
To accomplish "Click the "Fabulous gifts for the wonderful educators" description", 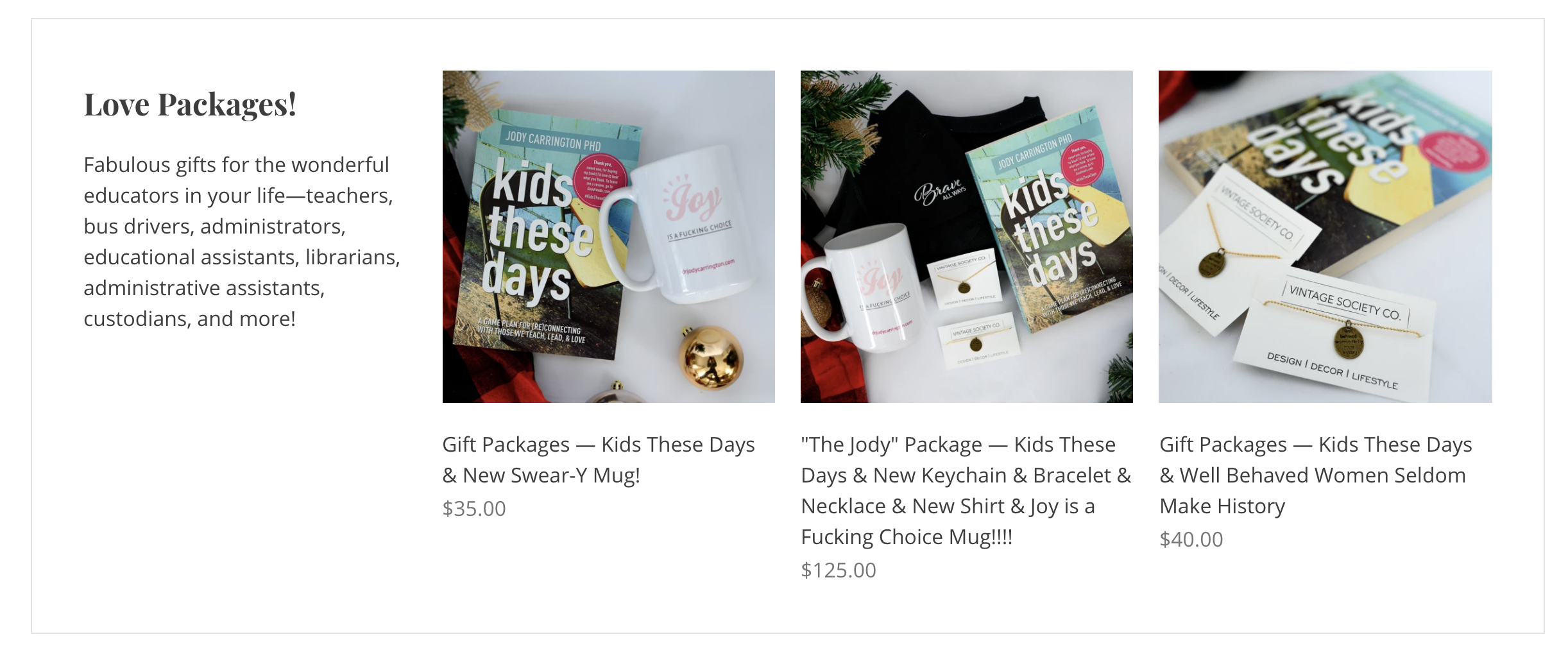I will (242, 241).
